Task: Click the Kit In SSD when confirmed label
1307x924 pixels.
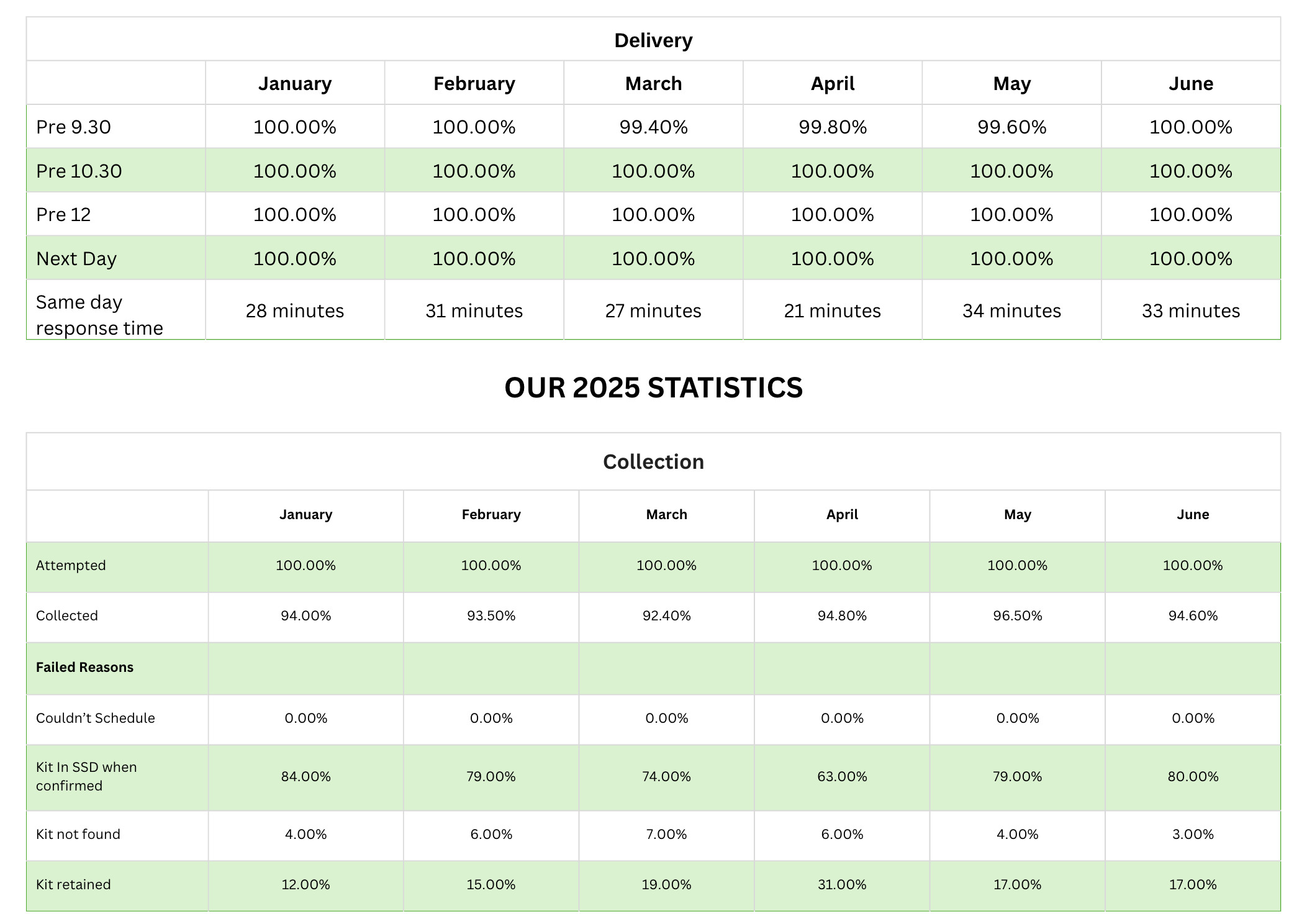Action: click(86, 776)
